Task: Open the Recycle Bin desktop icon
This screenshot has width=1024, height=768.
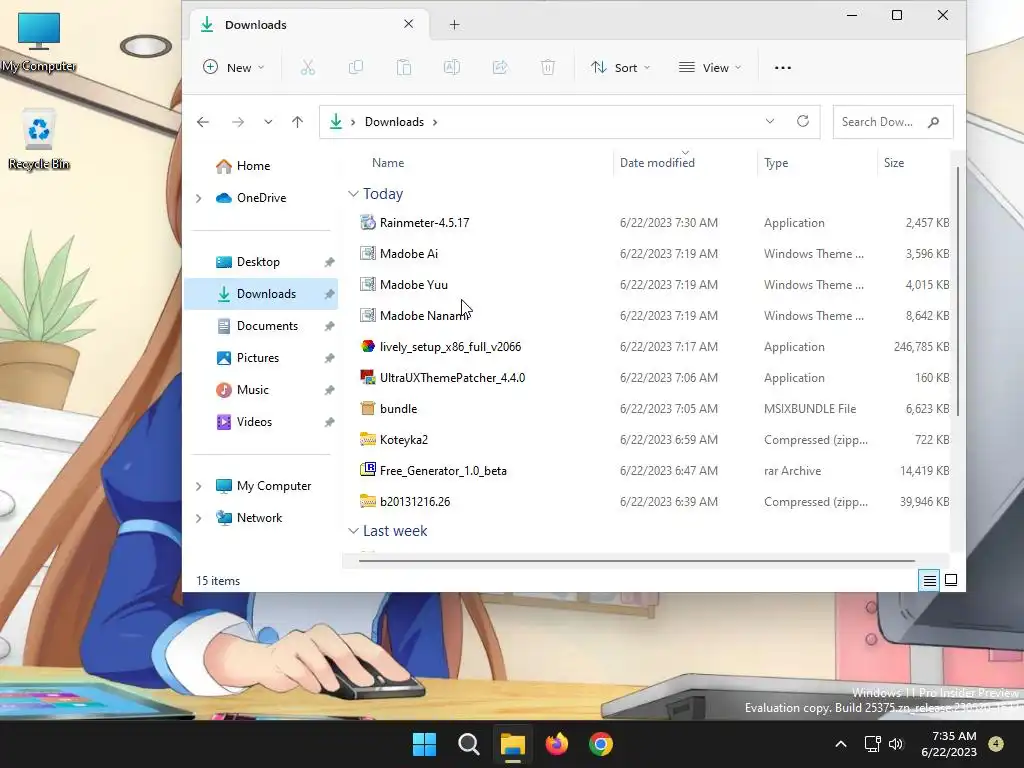Action: [x=39, y=140]
